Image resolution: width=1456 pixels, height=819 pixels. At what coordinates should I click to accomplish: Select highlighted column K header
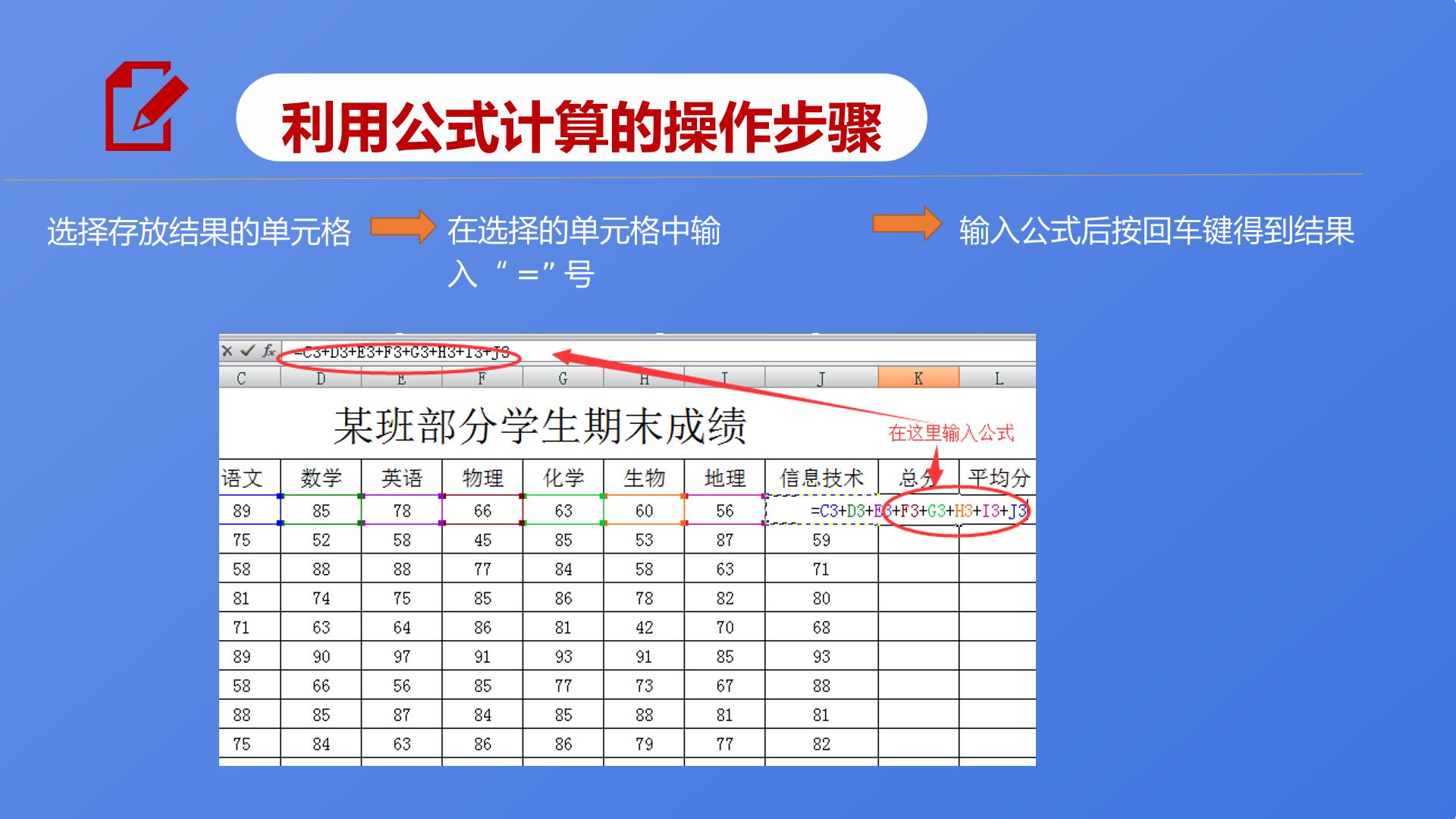[x=918, y=378]
